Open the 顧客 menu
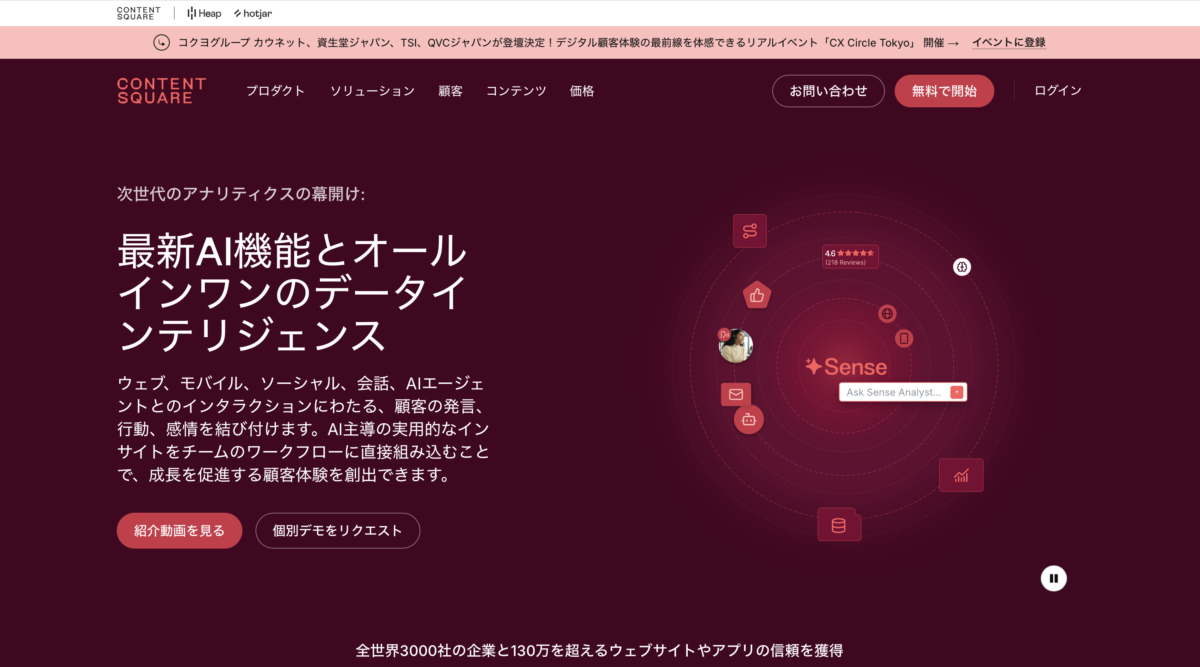This screenshot has height=667, width=1200. [450, 91]
